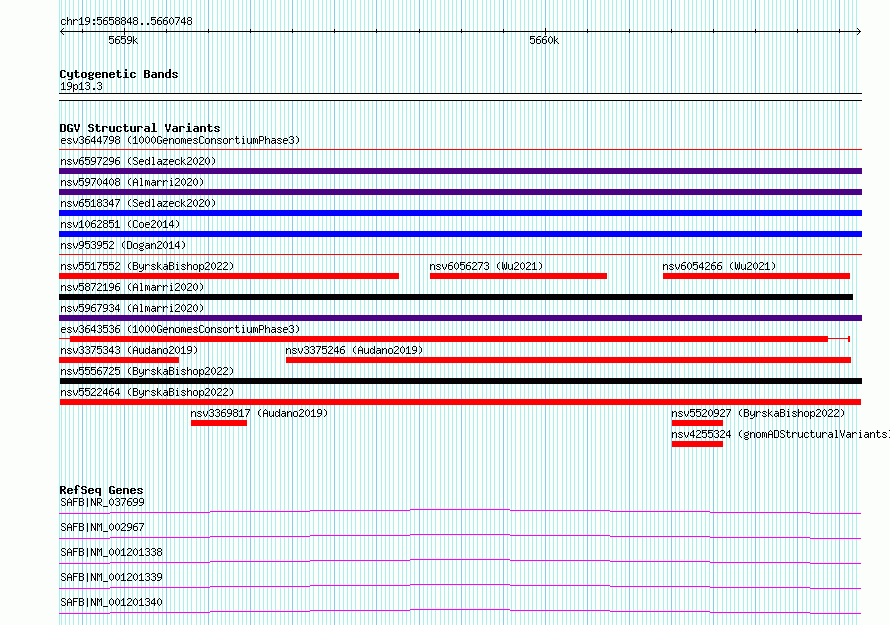Open the Cytogenetic Bands track title
Screen dimensions: 890x625
click(x=119, y=74)
